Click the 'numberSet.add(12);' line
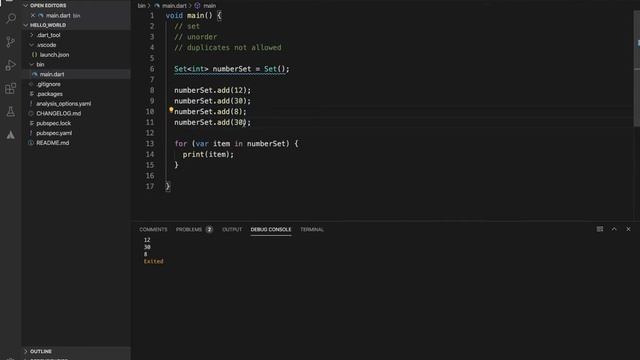The width and height of the screenshot is (640, 360). point(212,90)
